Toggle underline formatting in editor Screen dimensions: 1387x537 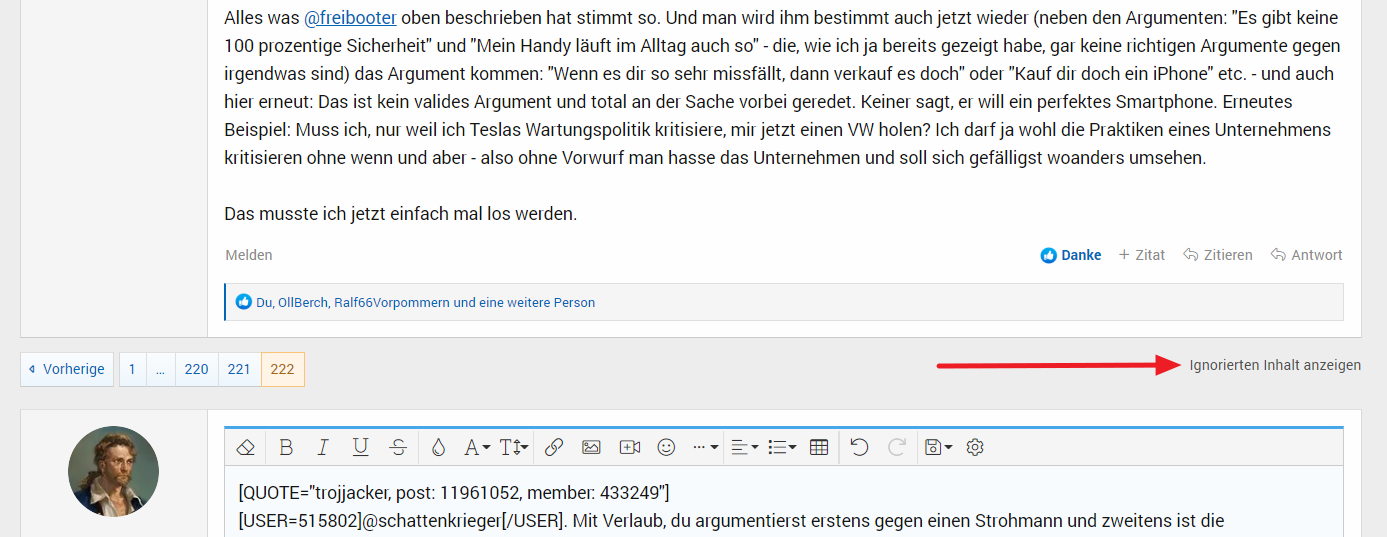360,447
